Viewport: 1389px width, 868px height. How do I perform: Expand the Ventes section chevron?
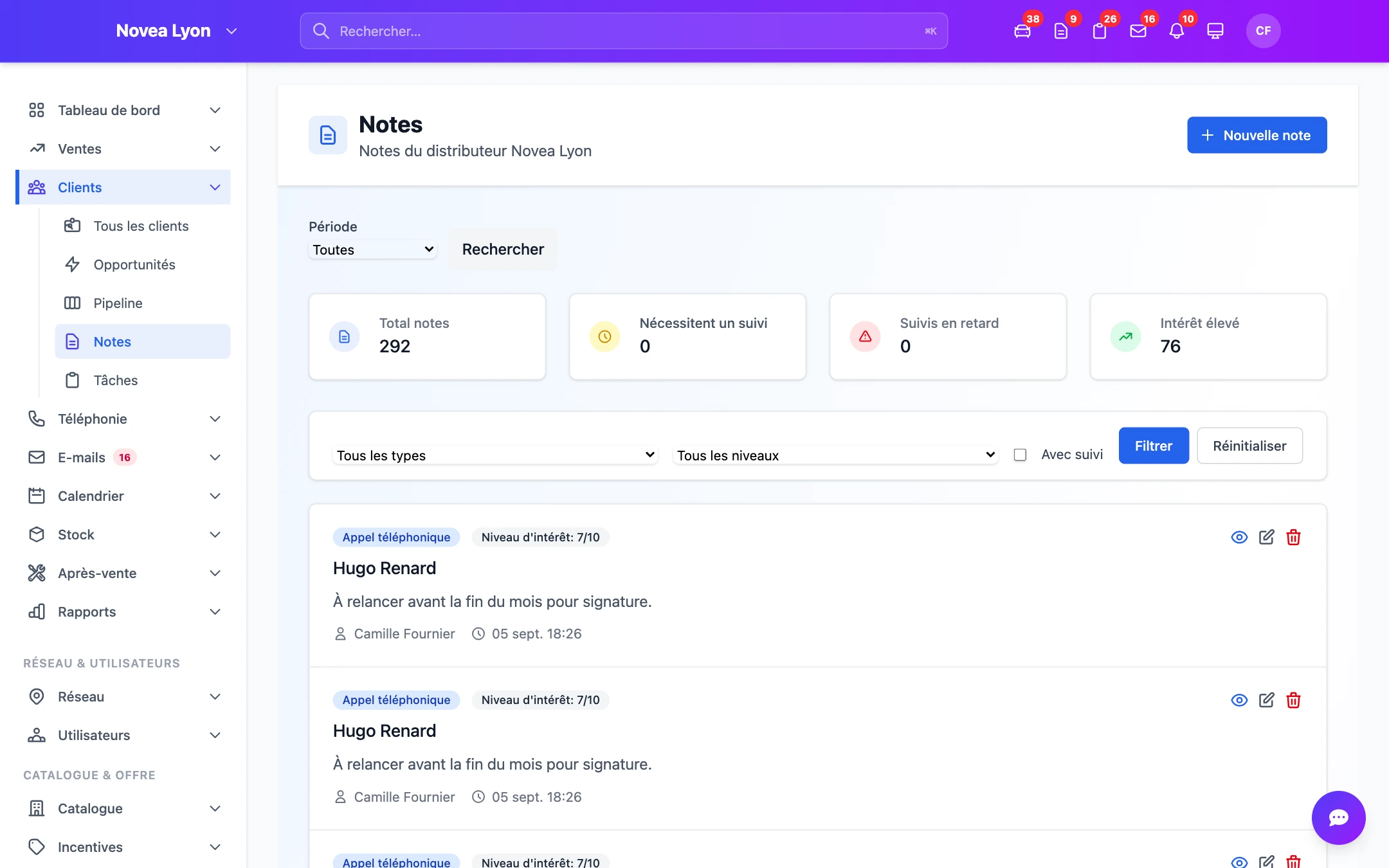pos(215,149)
